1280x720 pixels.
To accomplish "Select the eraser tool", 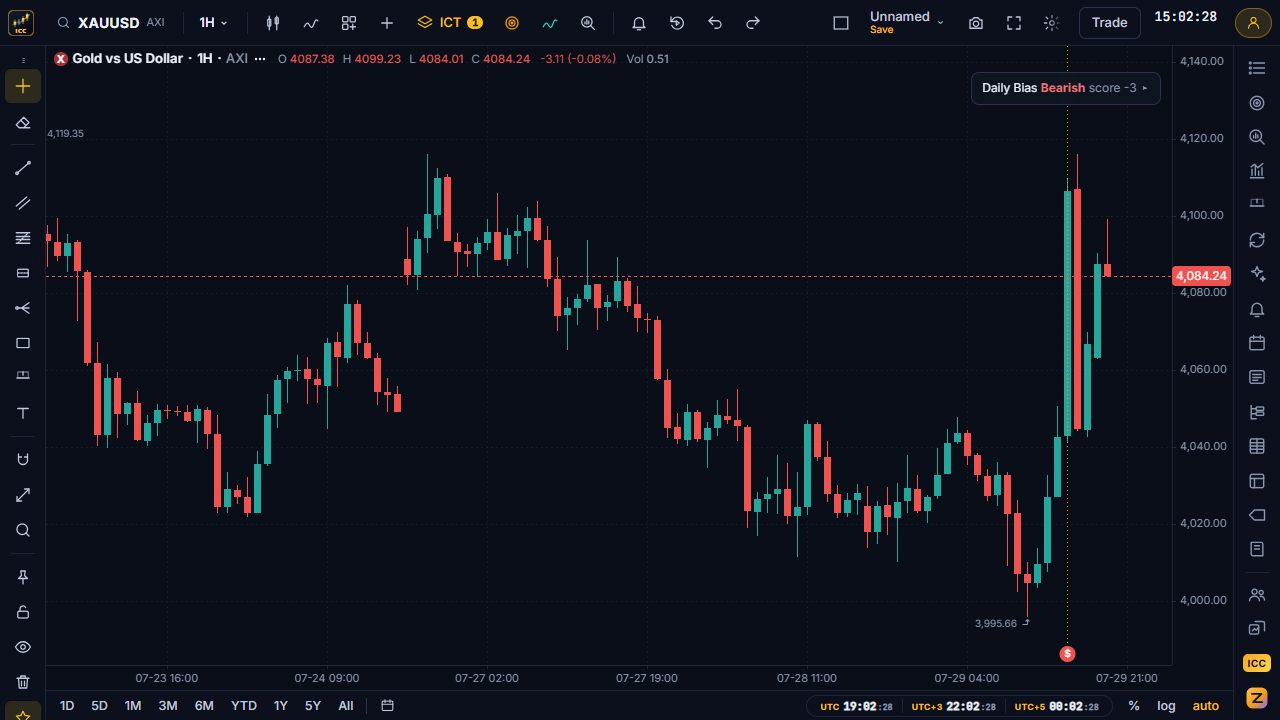I will point(23,123).
